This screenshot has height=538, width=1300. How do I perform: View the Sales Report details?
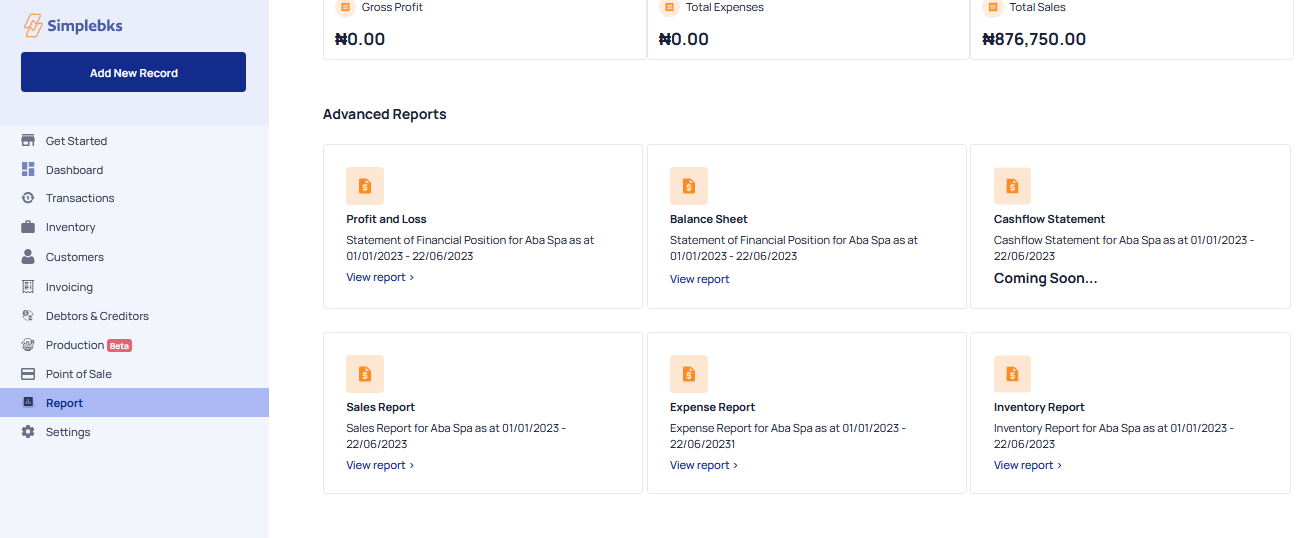click(x=380, y=465)
